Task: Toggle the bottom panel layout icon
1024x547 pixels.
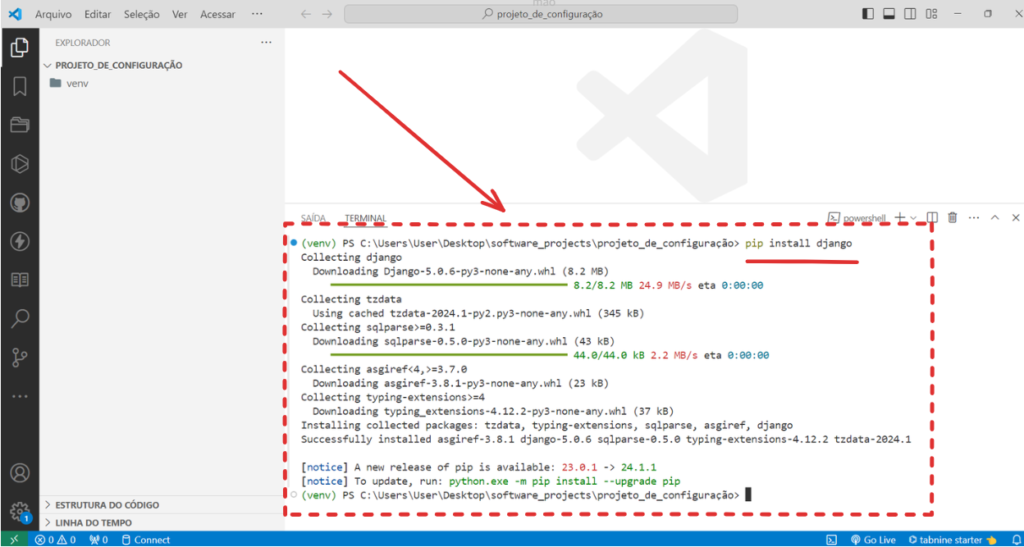Action: (x=889, y=14)
